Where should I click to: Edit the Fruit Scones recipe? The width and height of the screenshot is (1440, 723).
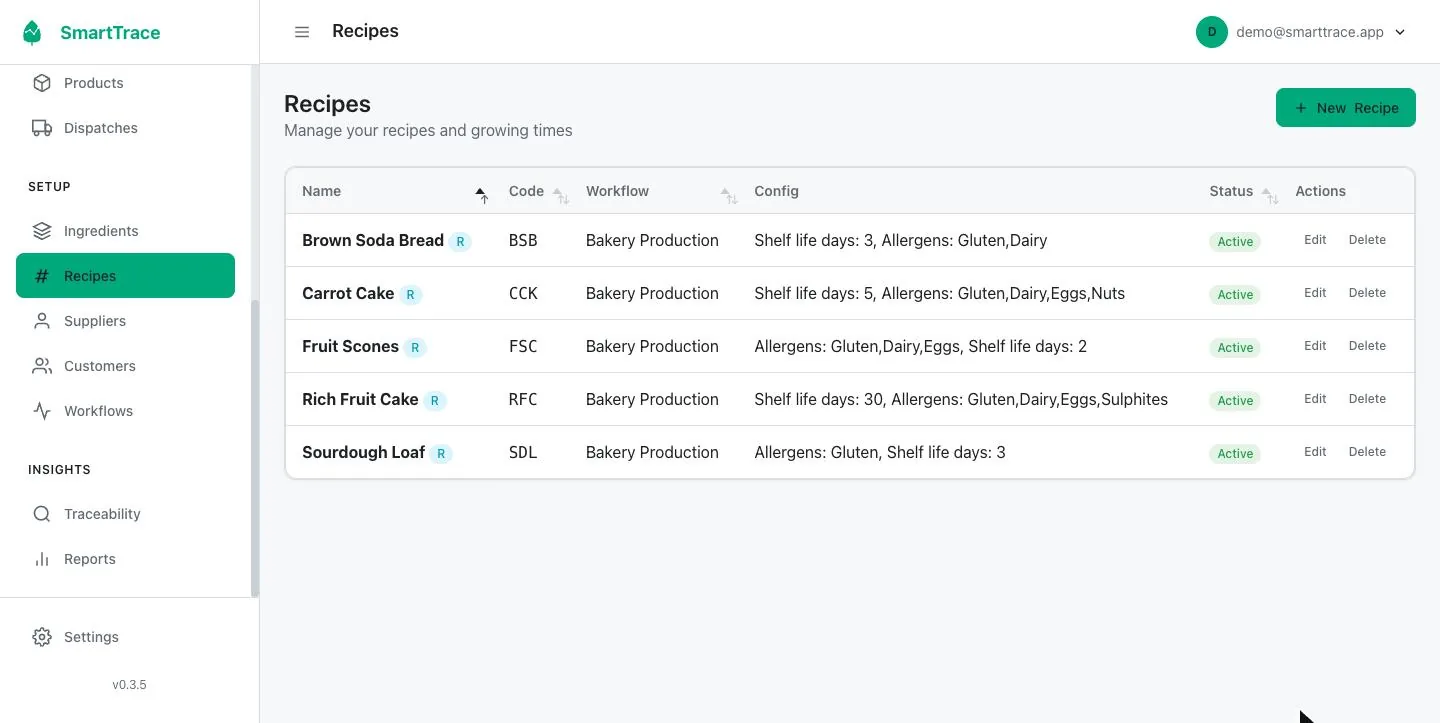[1315, 346]
